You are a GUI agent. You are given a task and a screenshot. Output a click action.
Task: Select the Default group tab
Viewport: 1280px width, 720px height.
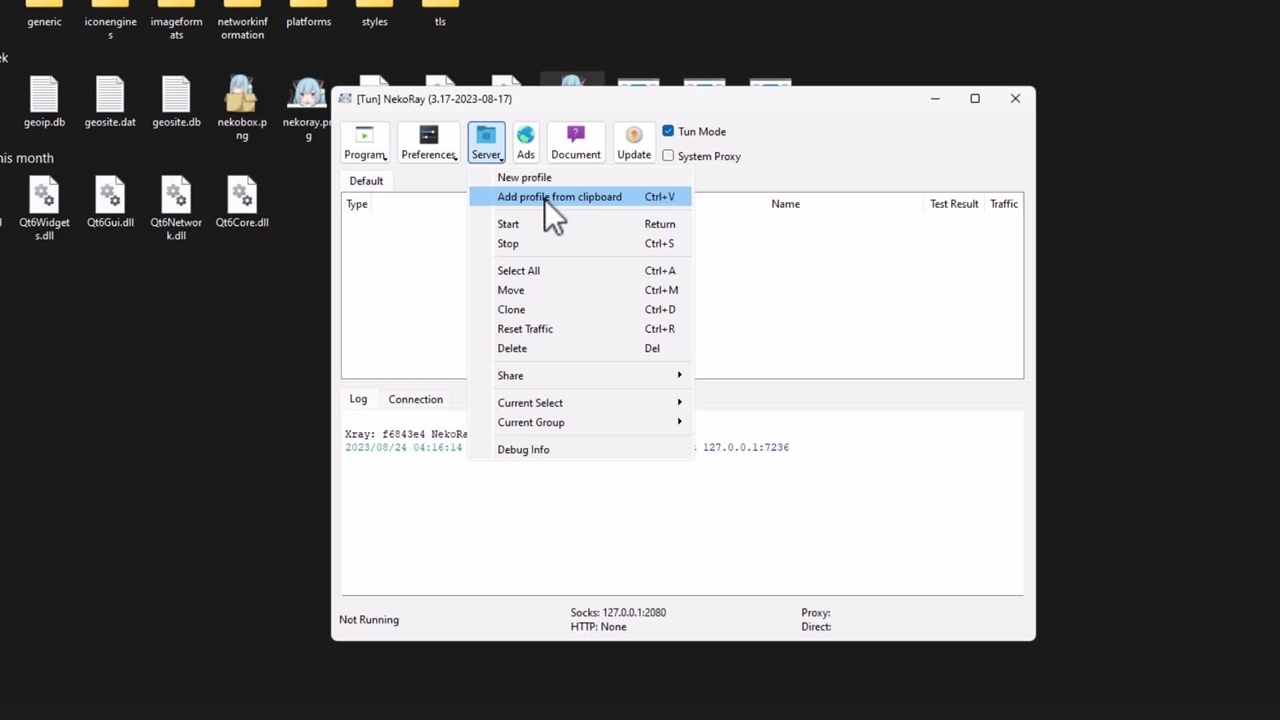point(366,181)
